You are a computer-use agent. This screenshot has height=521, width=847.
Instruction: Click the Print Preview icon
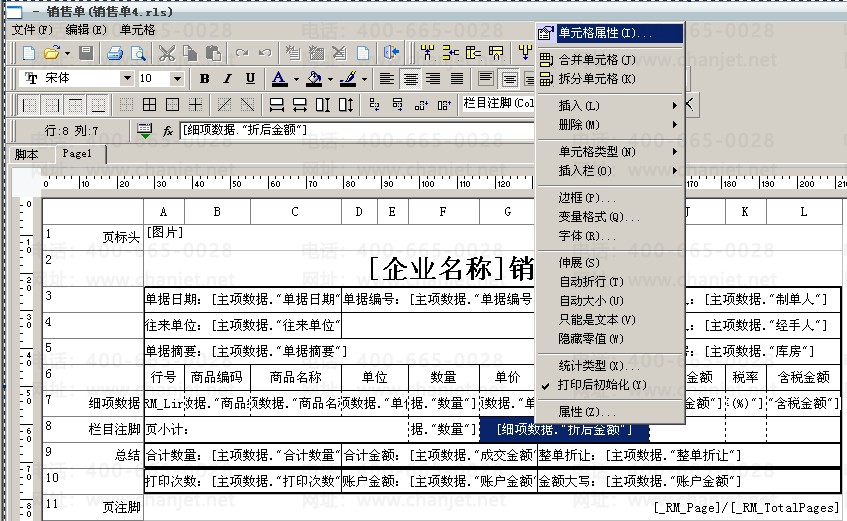pyautogui.click(x=137, y=53)
